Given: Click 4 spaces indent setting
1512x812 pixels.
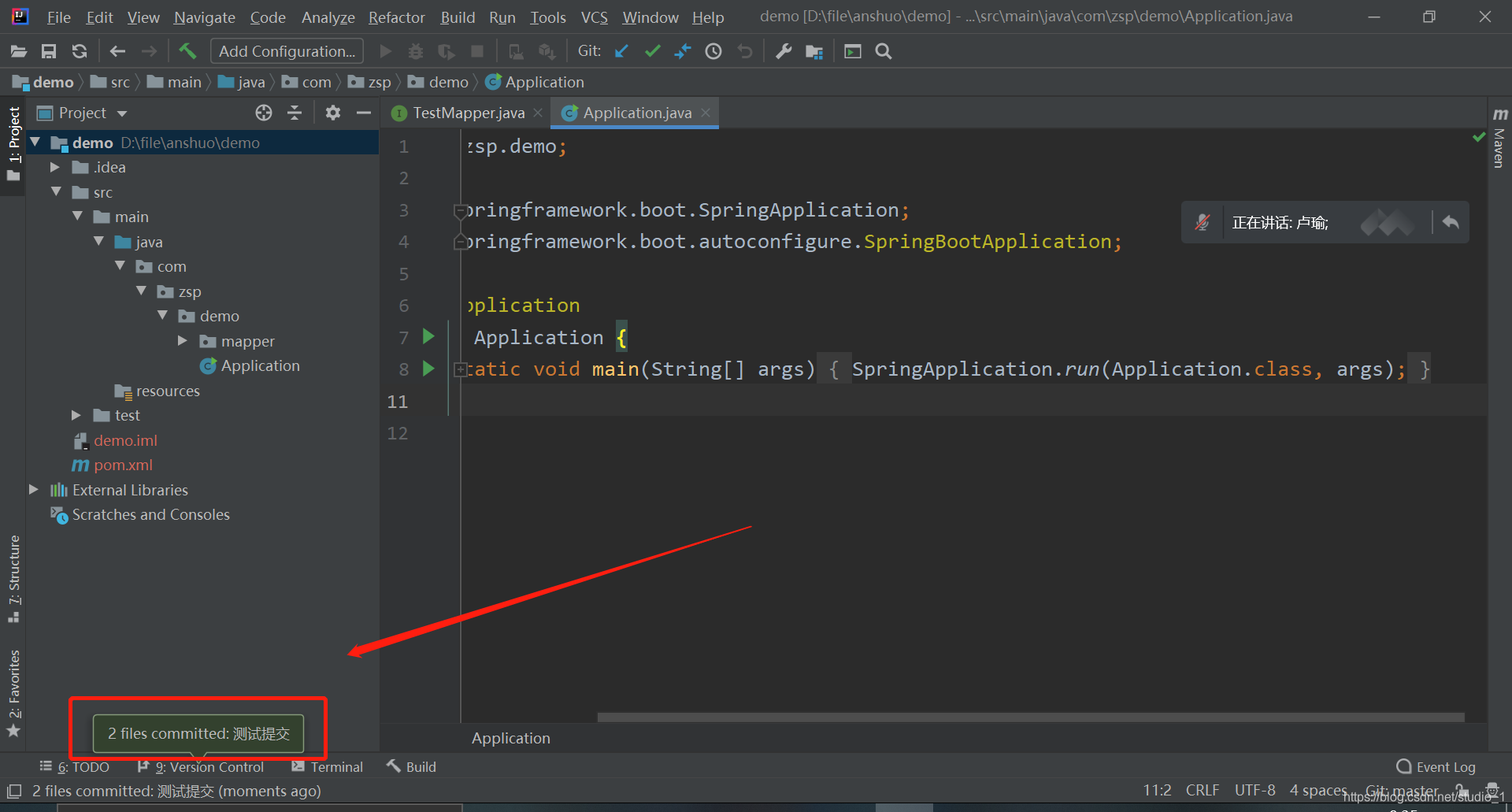Looking at the screenshot, I should pyautogui.click(x=1317, y=790).
